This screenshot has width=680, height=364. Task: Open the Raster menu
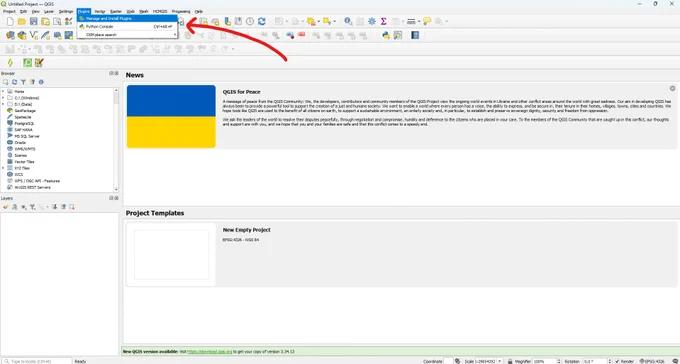[x=116, y=11]
